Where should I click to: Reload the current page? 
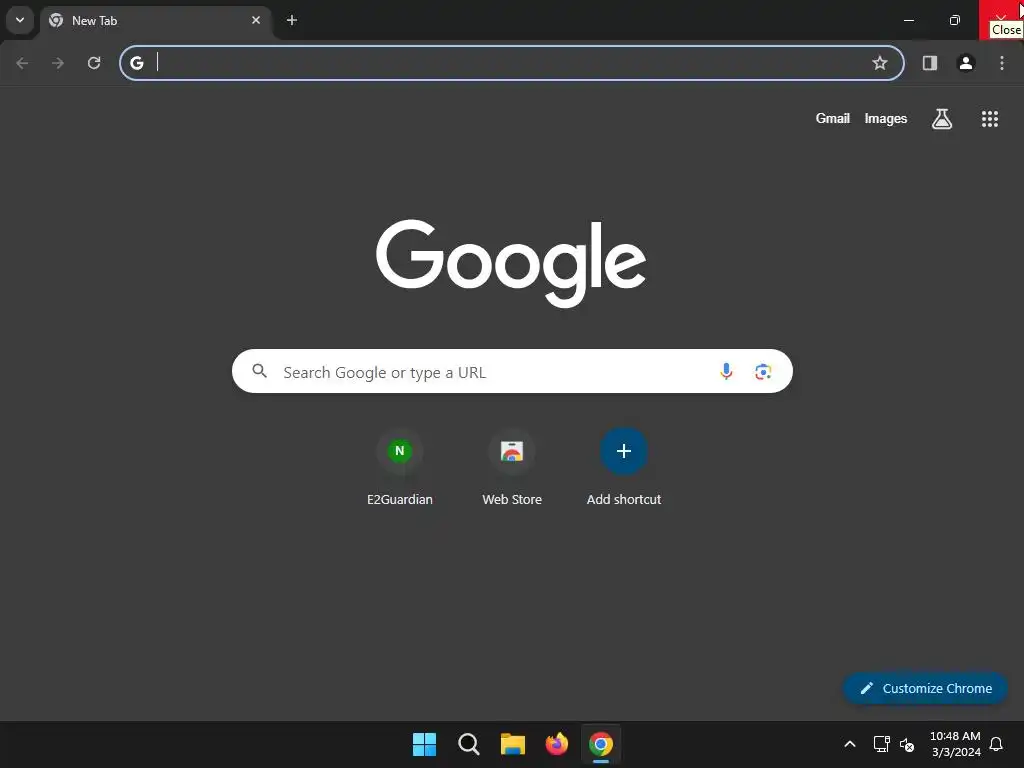coord(94,63)
